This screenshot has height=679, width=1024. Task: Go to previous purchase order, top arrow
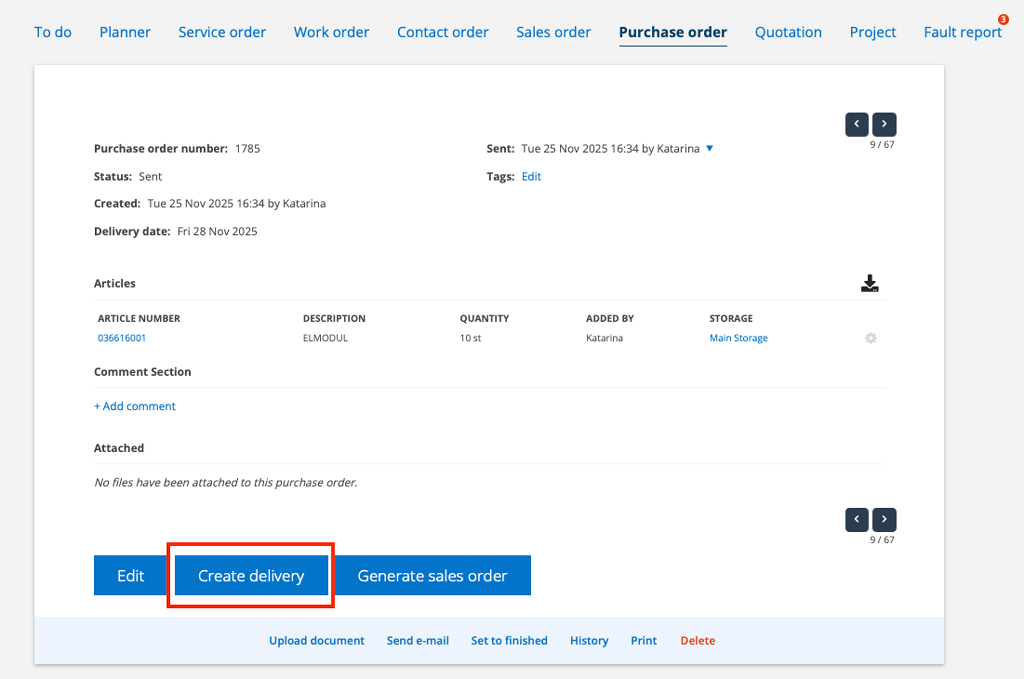point(857,125)
